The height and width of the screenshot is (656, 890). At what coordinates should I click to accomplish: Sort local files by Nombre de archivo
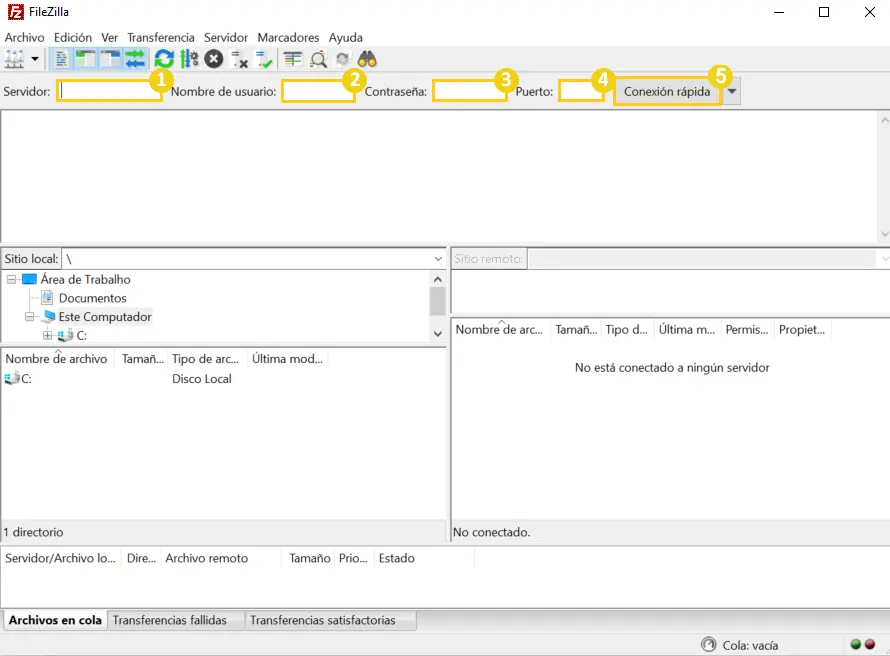pos(56,359)
